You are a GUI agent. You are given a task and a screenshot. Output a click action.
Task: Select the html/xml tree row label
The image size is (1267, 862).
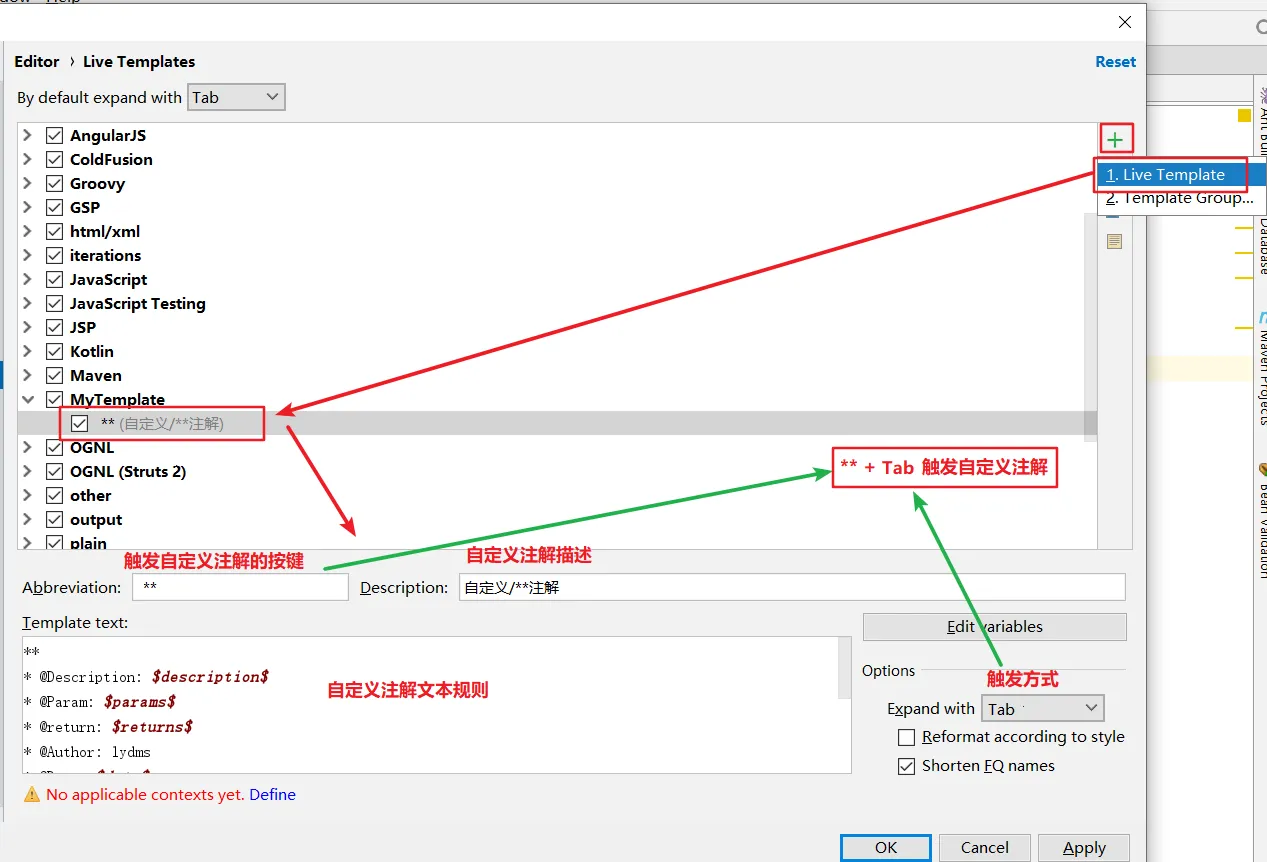(105, 231)
